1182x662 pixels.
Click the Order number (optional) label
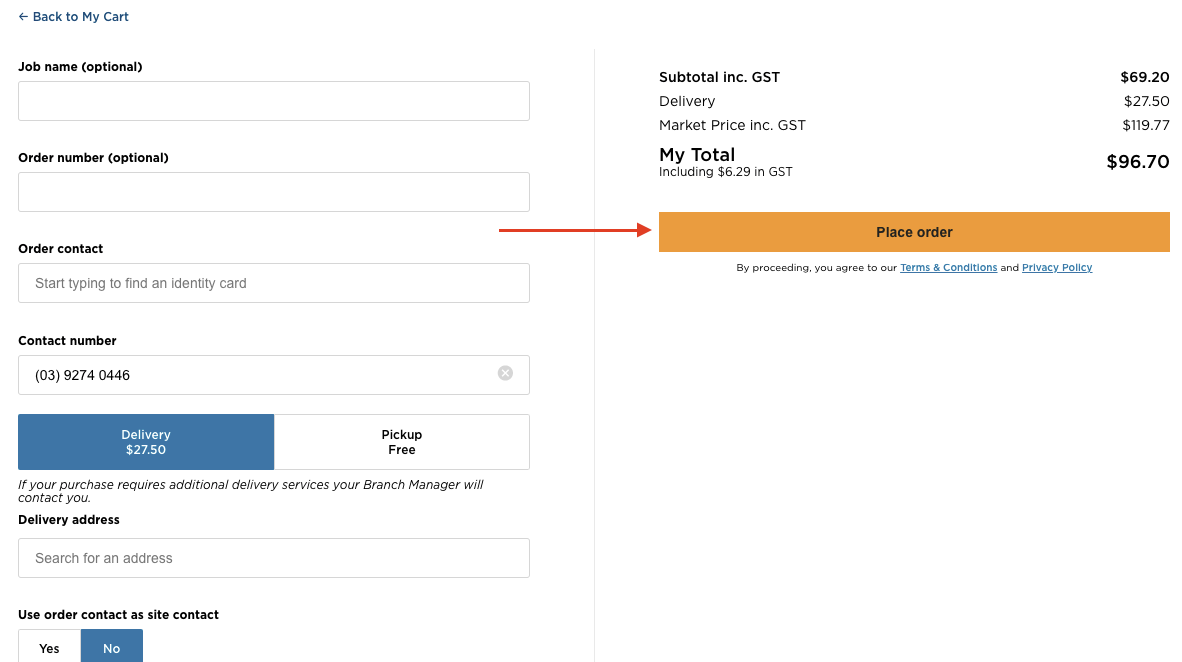[93, 158]
